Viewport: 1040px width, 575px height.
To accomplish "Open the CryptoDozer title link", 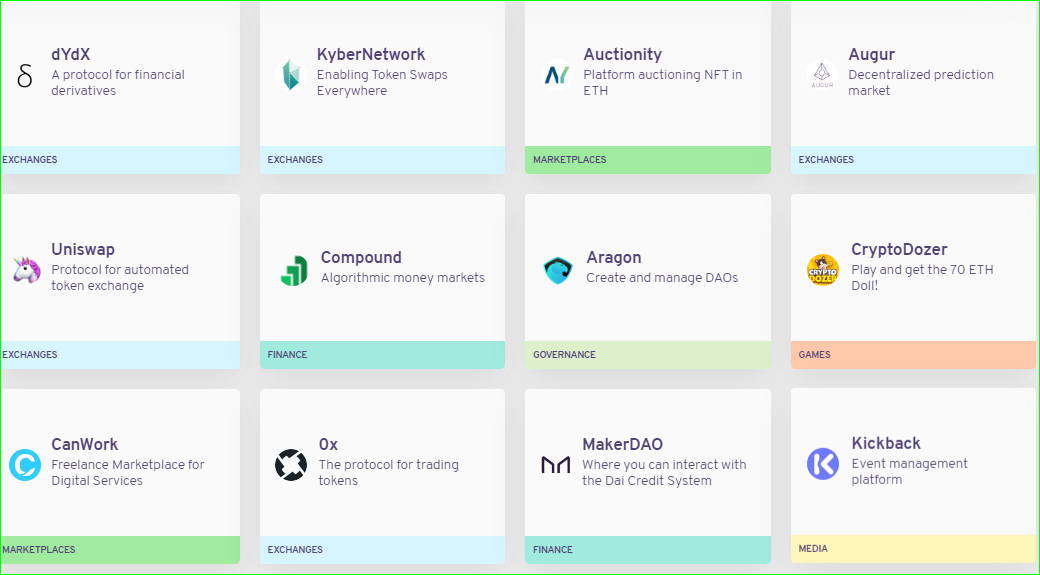I will click(x=899, y=249).
